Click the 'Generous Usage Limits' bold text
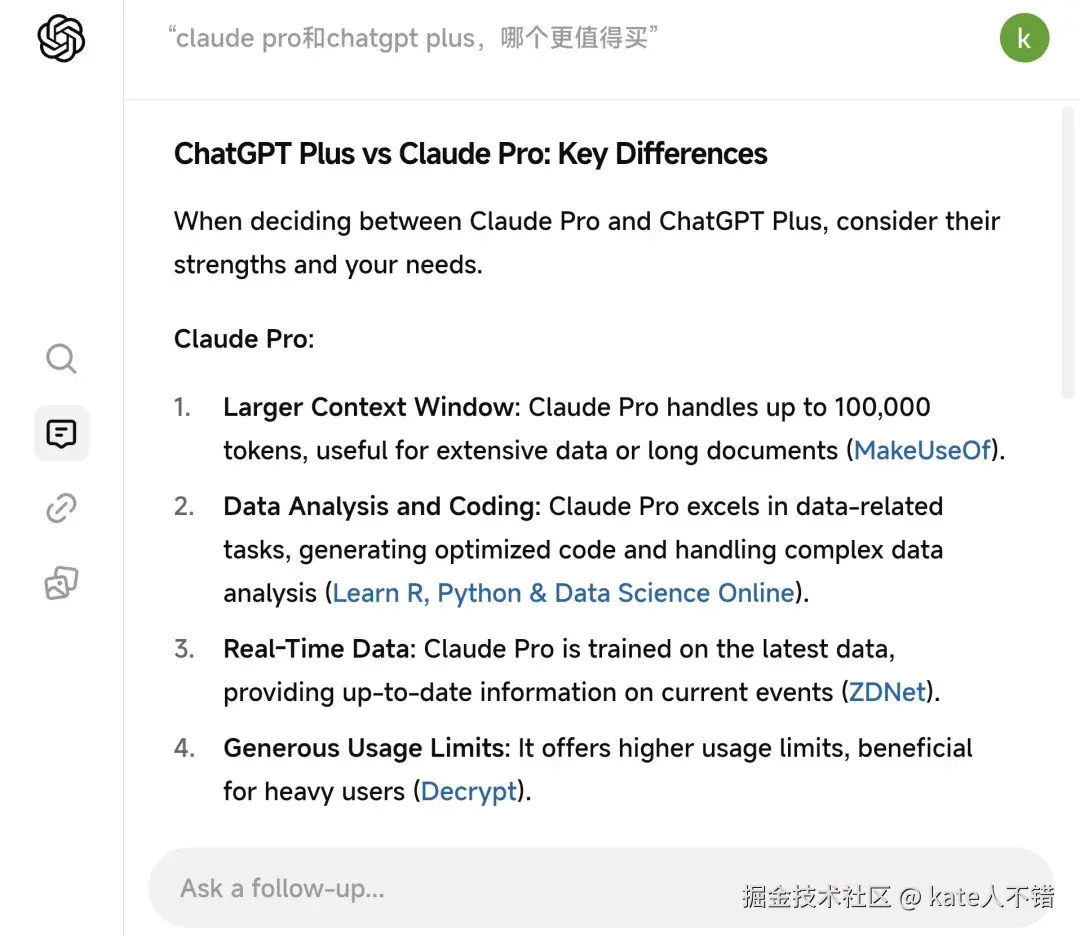The width and height of the screenshot is (1080, 936). (366, 748)
